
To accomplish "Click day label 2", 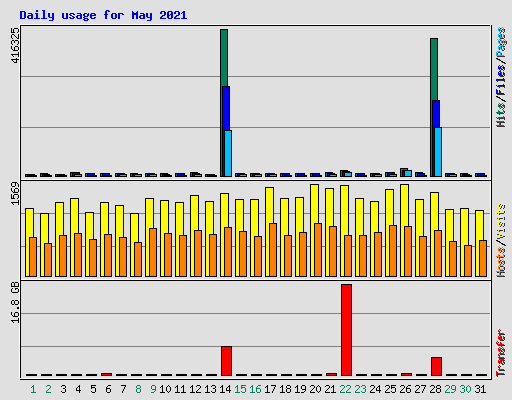I will [48, 389].
